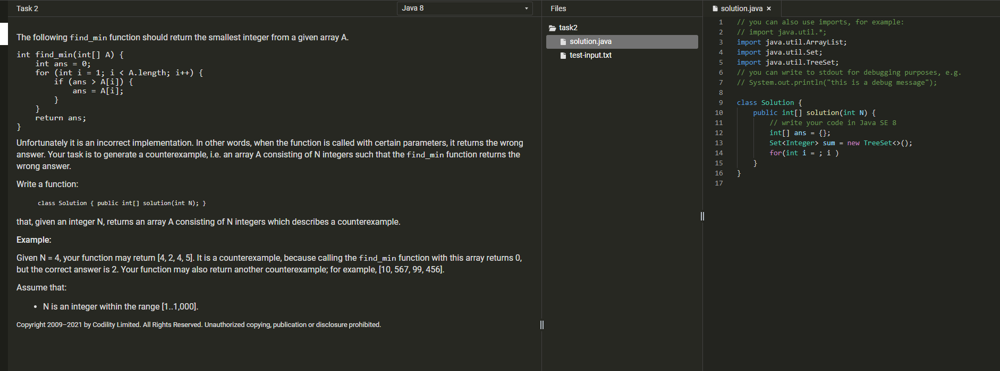Click the splitter handle between Files and editor

[x=702, y=217]
